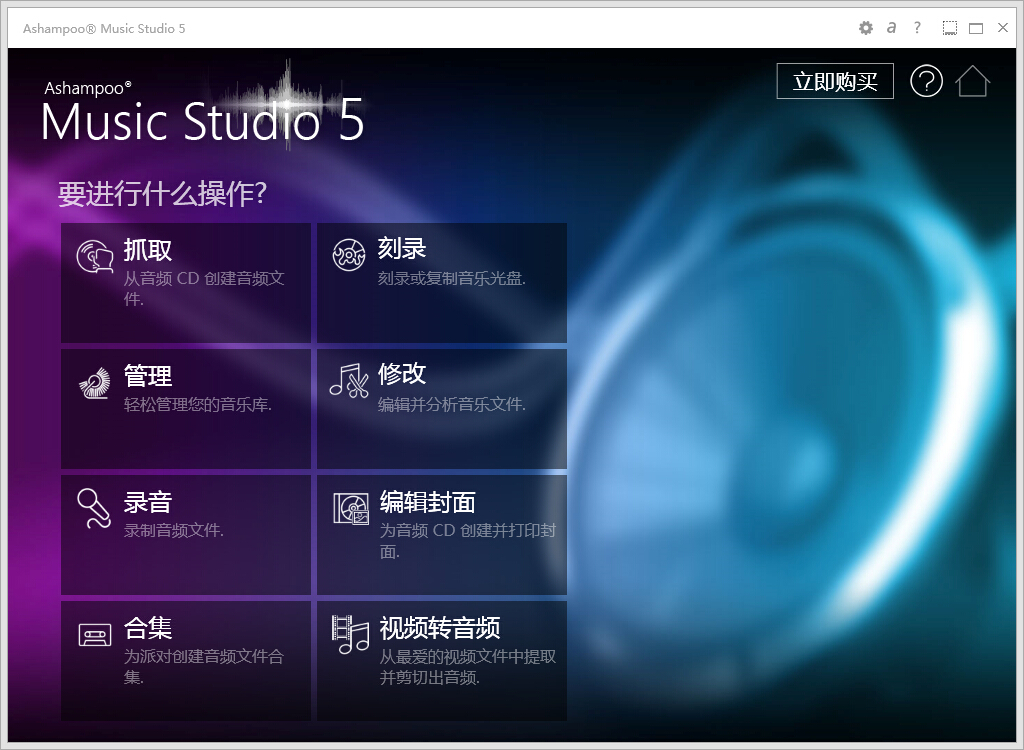Click the CD cover editor icon

click(351, 508)
